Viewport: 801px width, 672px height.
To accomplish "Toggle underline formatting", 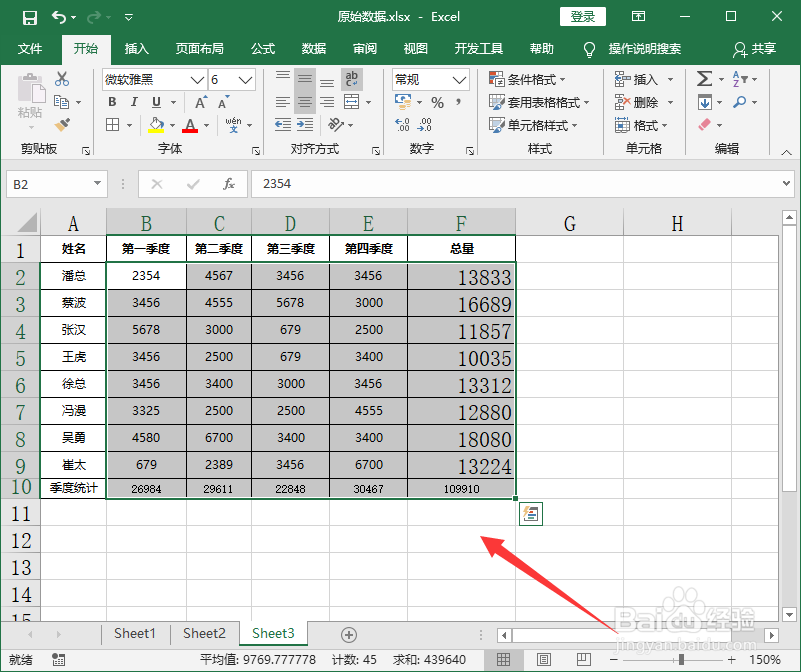I will [x=156, y=102].
